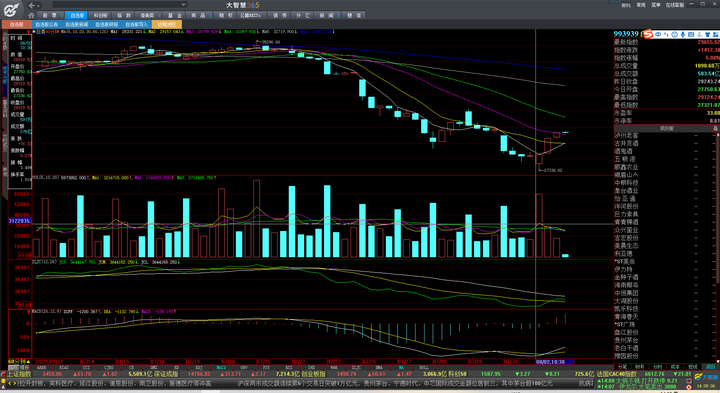This screenshot has width=720, height=393.
Task: Open the top search box dropdown arrow
Action: pos(184,5)
